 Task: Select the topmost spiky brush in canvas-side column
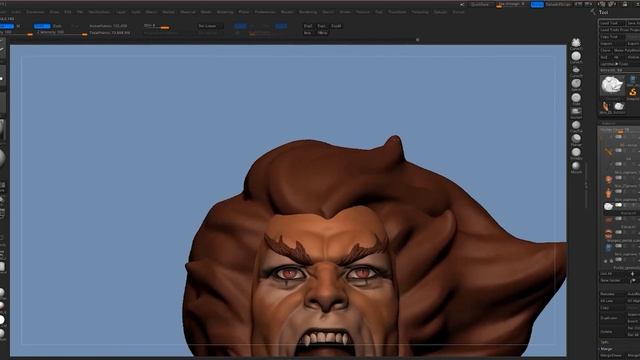576,42
